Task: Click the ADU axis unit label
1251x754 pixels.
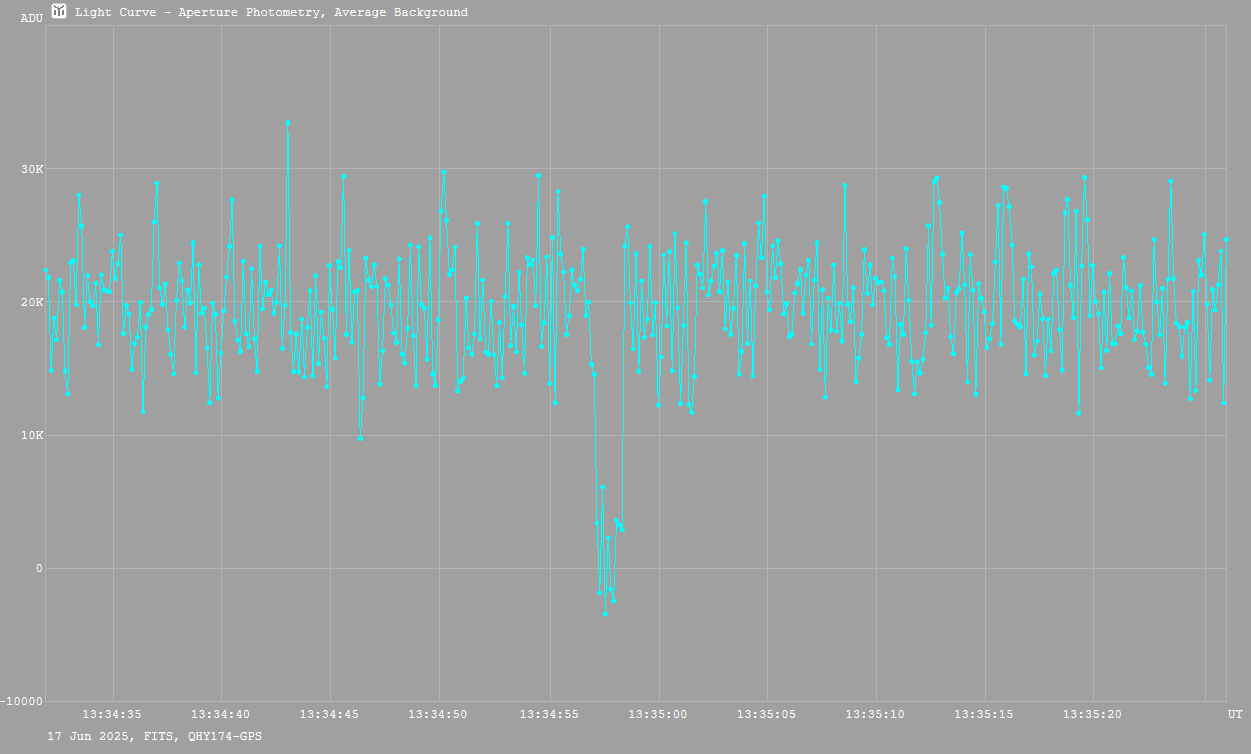Action: click(31, 18)
